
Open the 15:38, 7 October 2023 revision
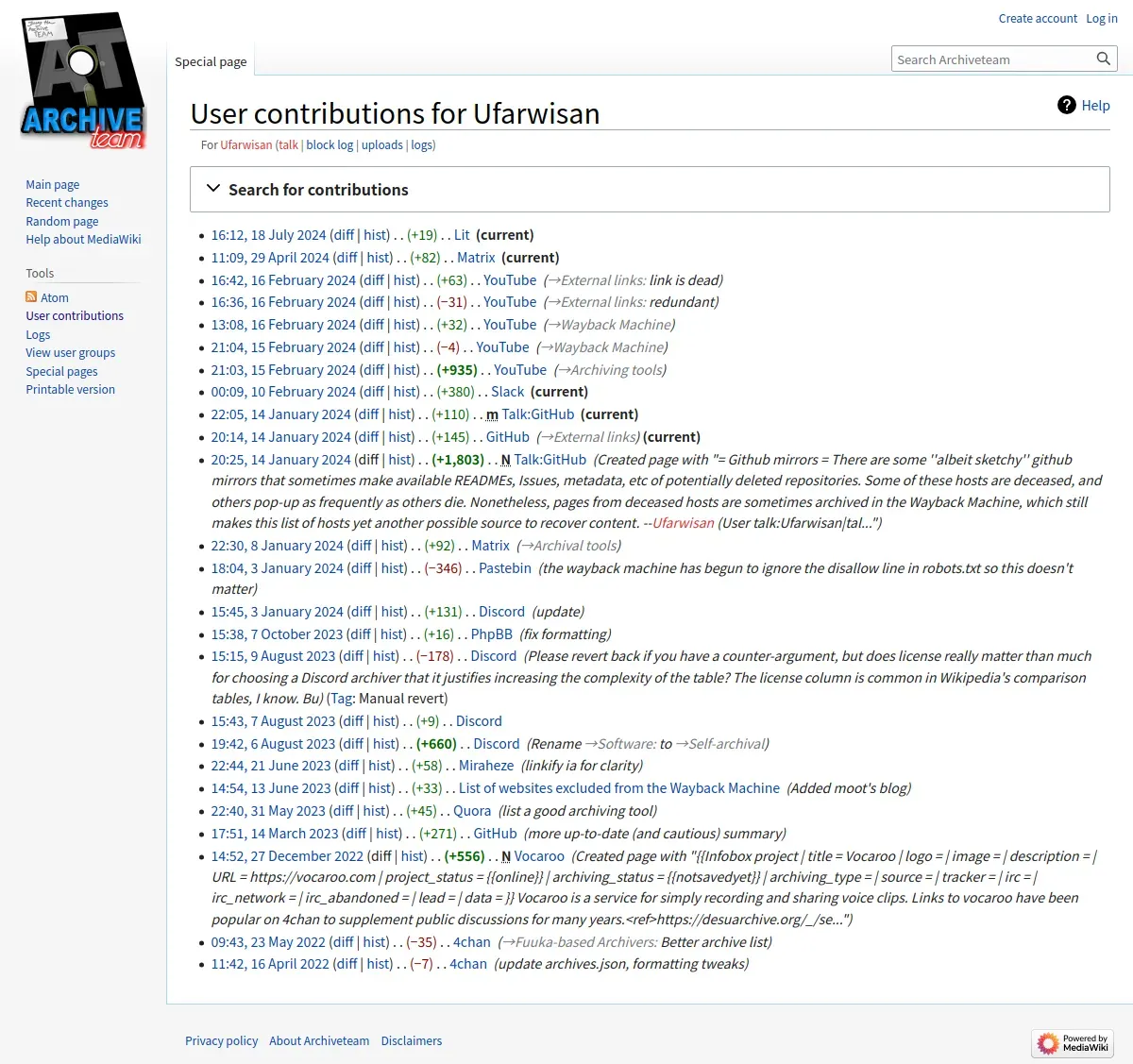click(277, 634)
